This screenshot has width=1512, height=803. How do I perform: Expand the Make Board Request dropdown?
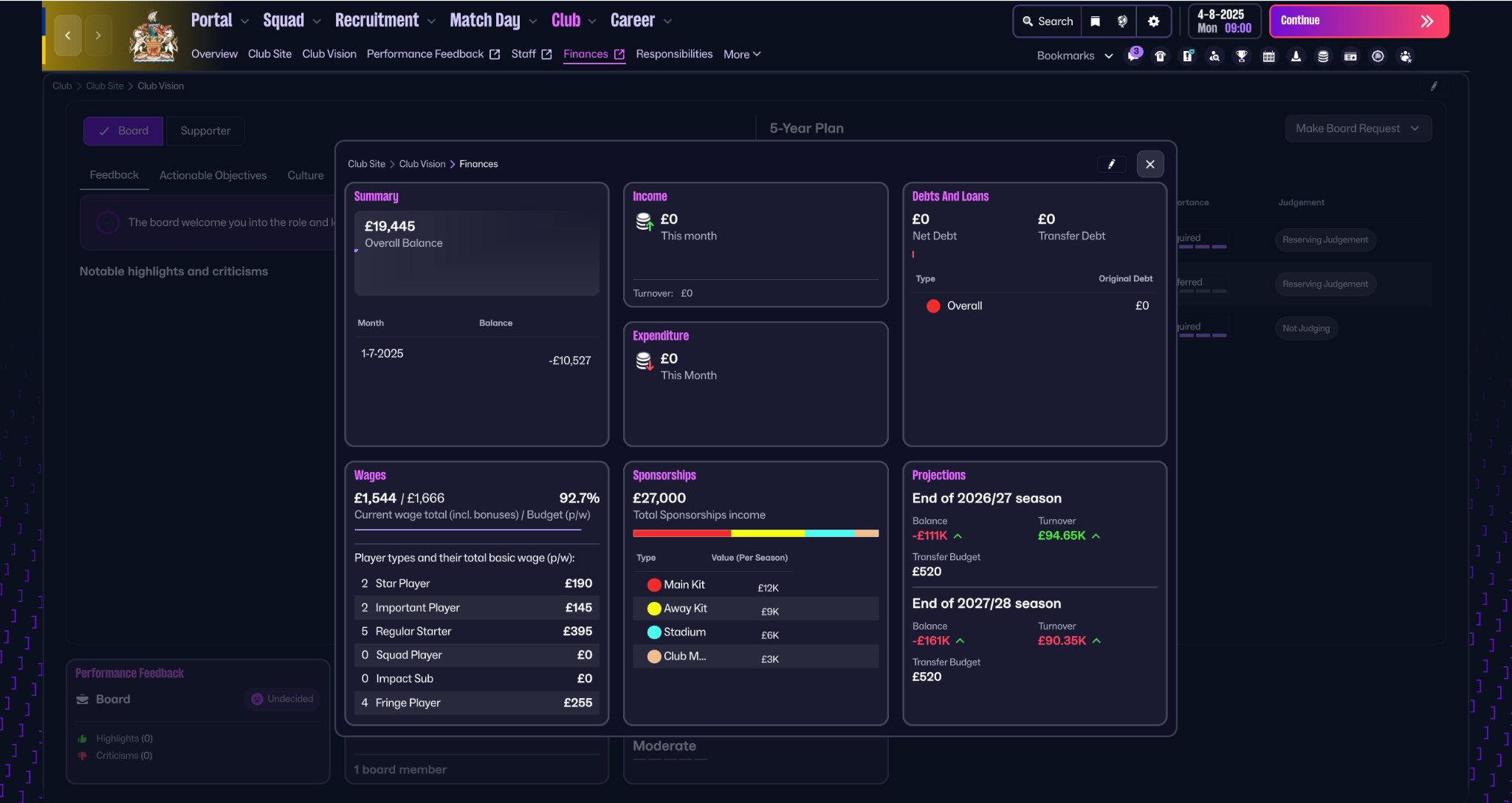tap(1358, 129)
